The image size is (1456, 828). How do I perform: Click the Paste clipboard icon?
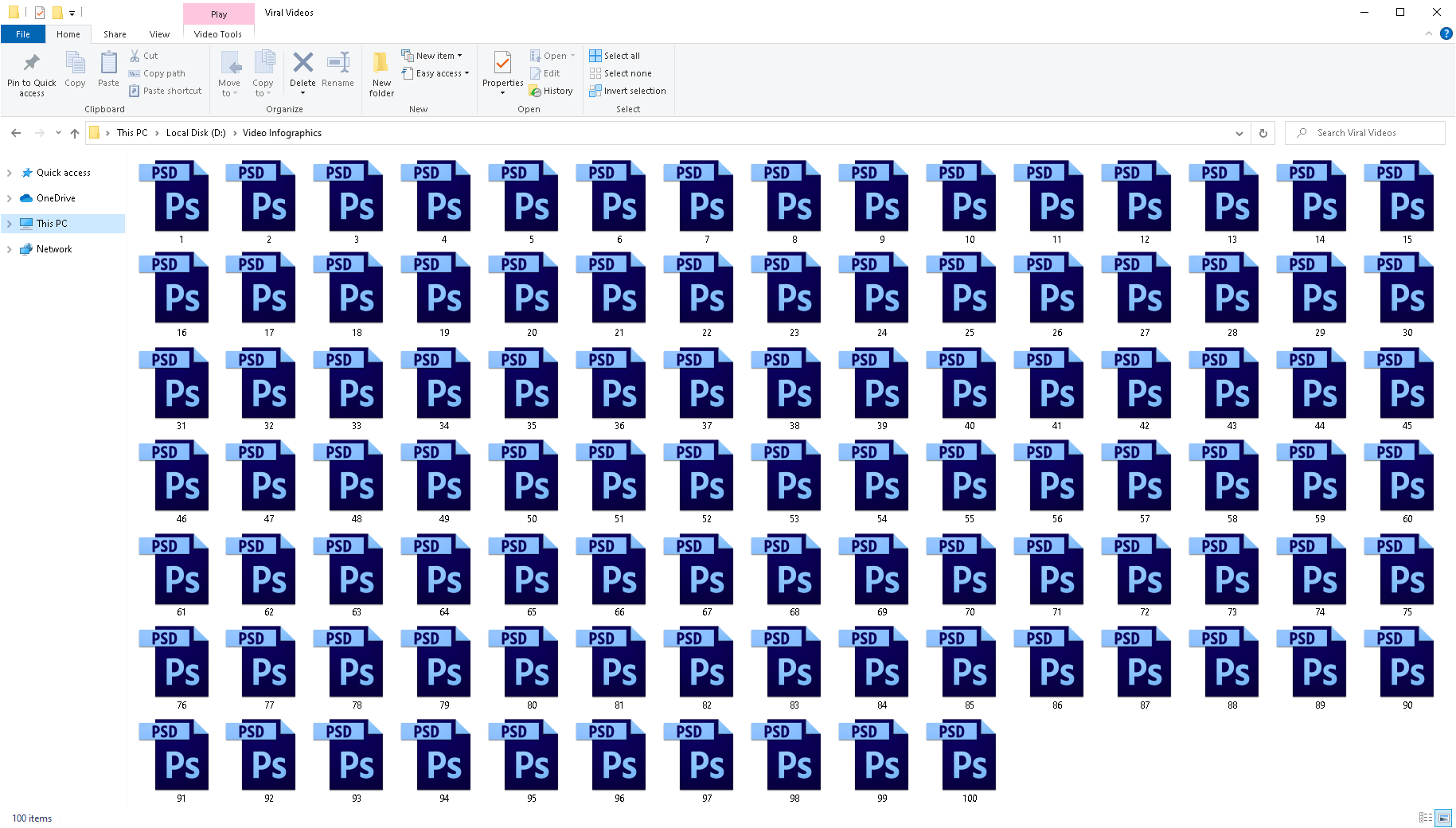[x=108, y=63]
